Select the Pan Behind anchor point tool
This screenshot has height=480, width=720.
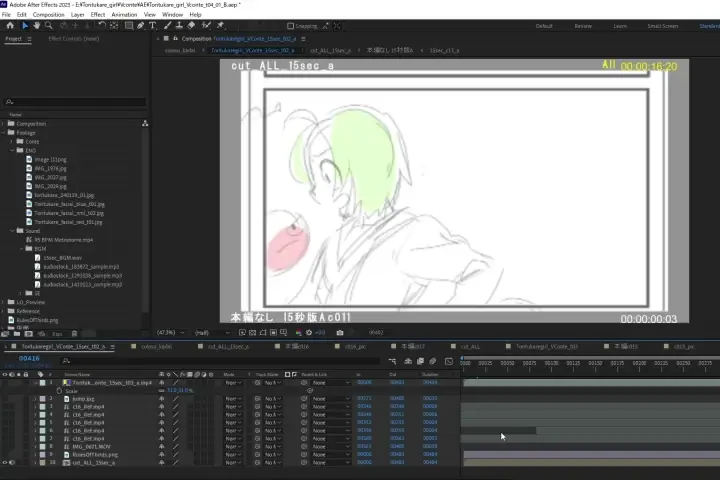click(x=114, y=26)
